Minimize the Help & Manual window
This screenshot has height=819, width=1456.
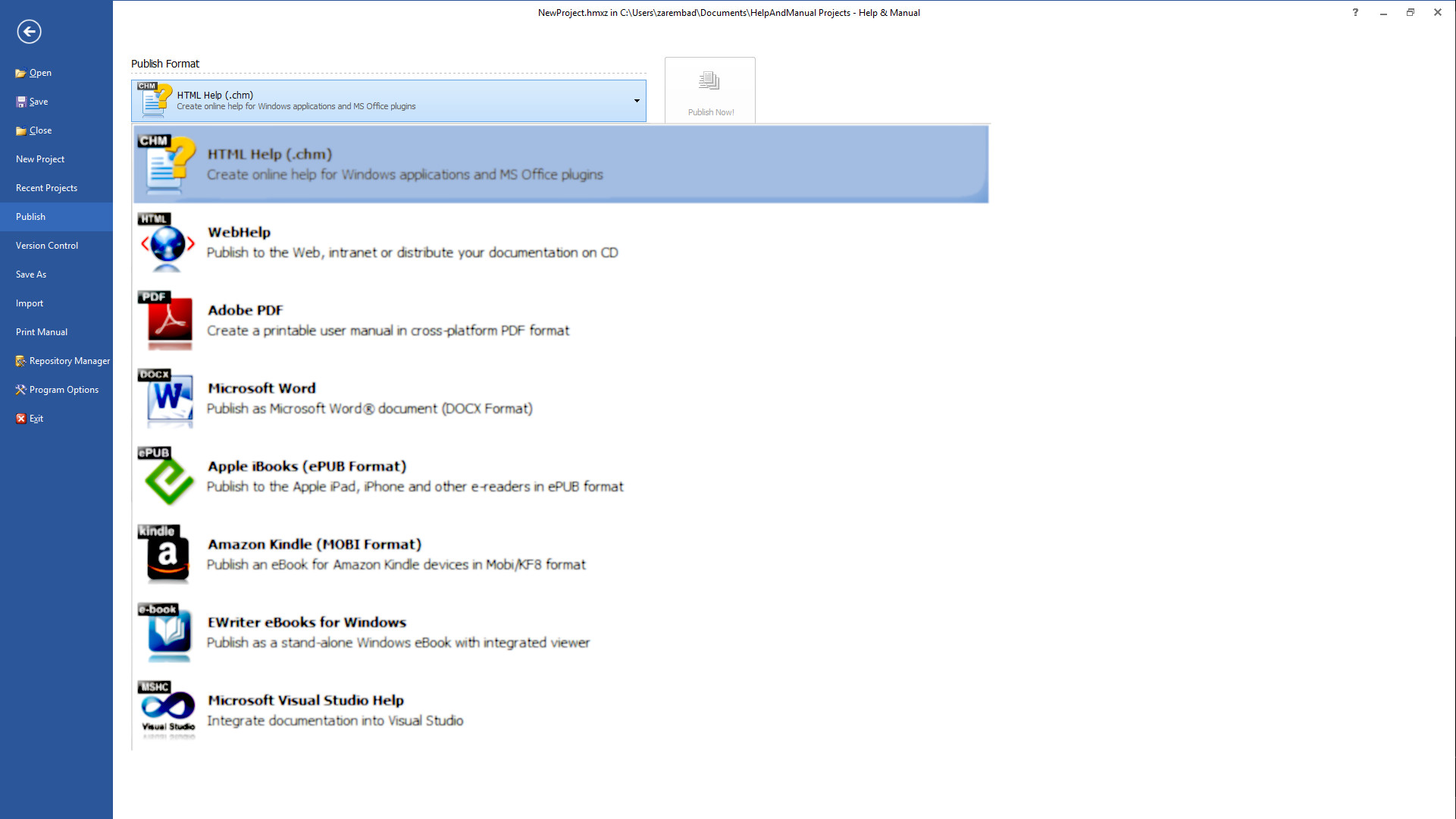[x=1383, y=12]
